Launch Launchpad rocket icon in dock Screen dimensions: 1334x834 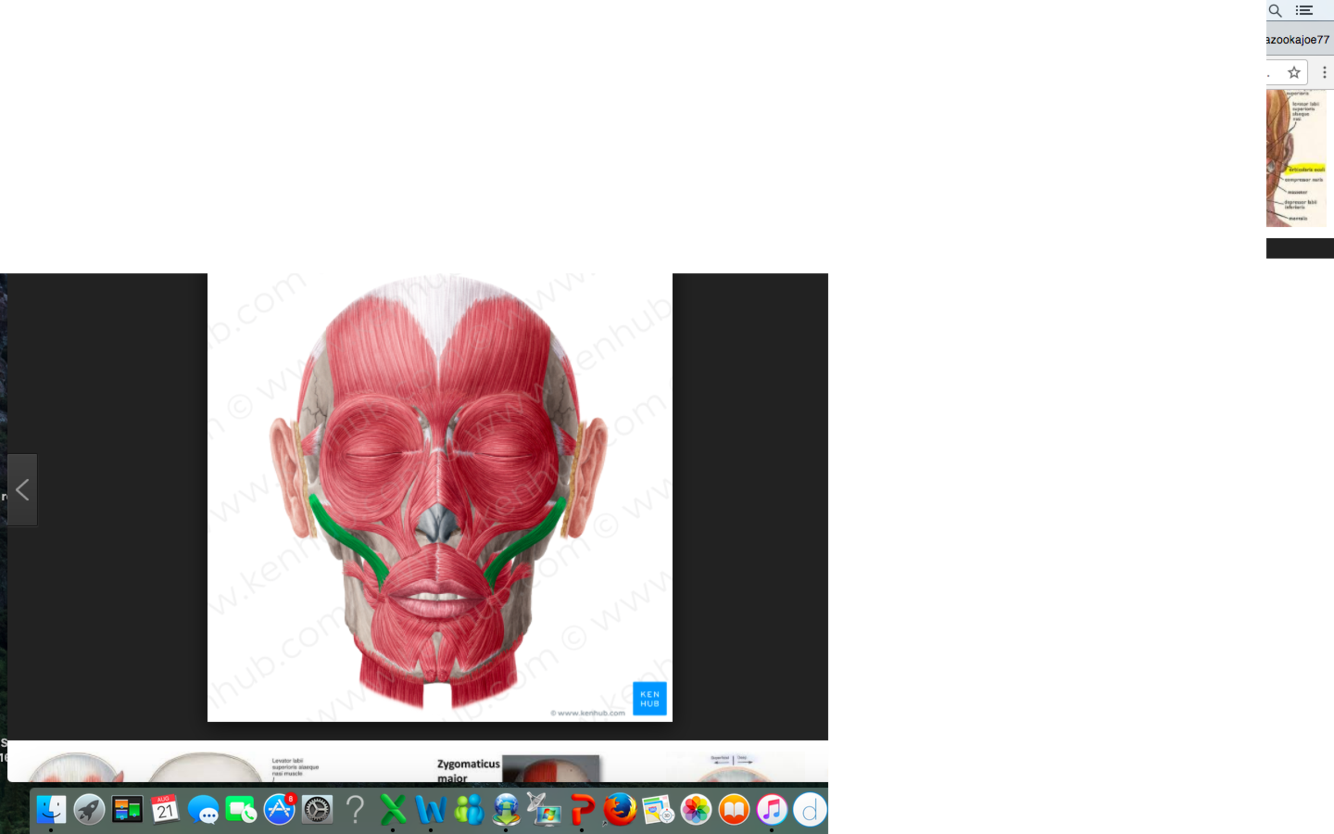pos(89,809)
